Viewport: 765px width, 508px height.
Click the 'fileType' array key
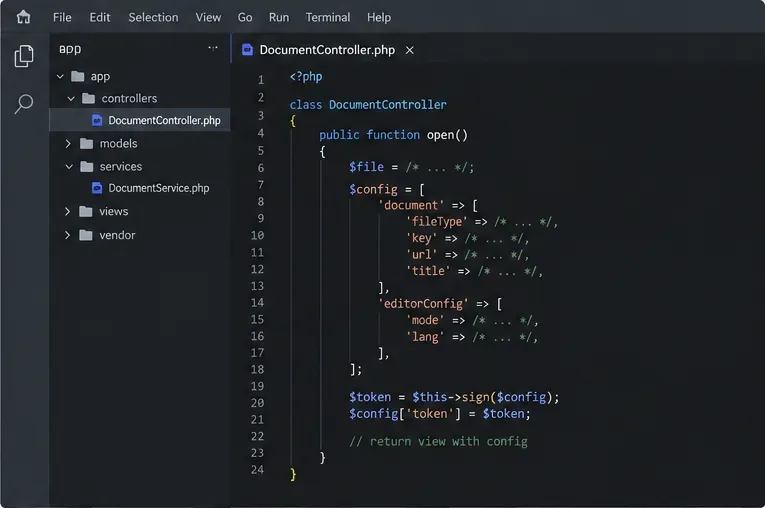point(437,222)
